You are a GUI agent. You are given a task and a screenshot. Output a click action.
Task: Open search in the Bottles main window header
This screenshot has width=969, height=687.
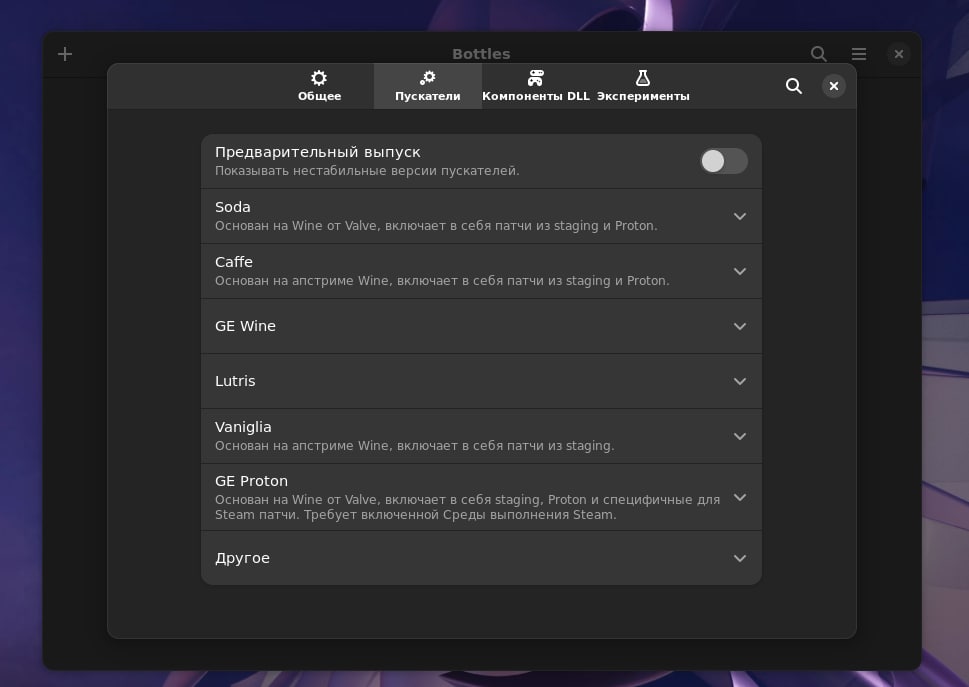click(x=819, y=54)
